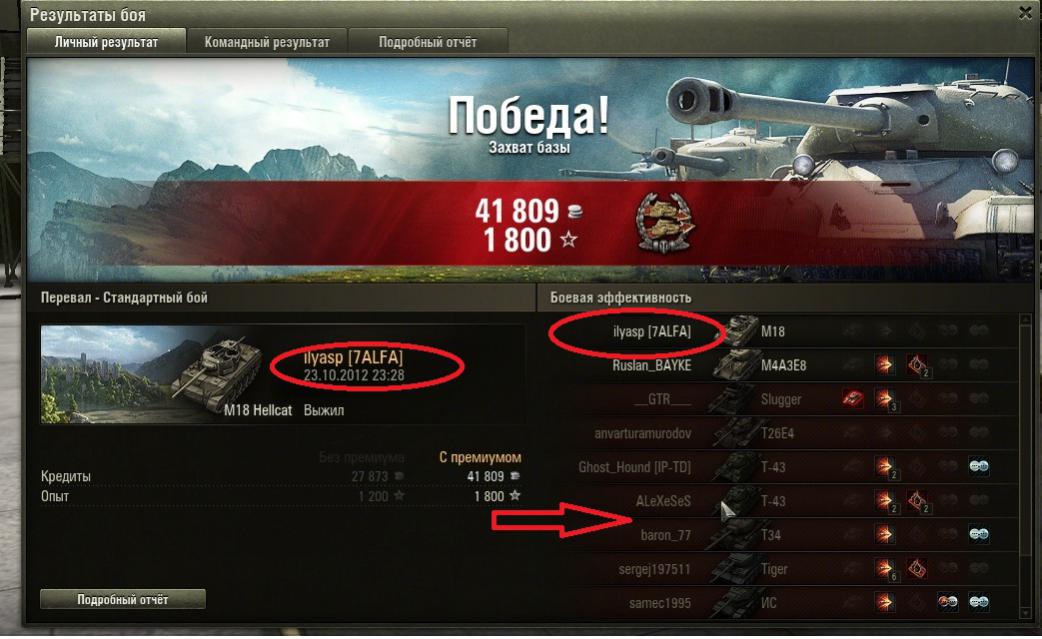The image size is (1042, 639).
Task: Click the critical hits icon for Tiger
Action: [916, 569]
